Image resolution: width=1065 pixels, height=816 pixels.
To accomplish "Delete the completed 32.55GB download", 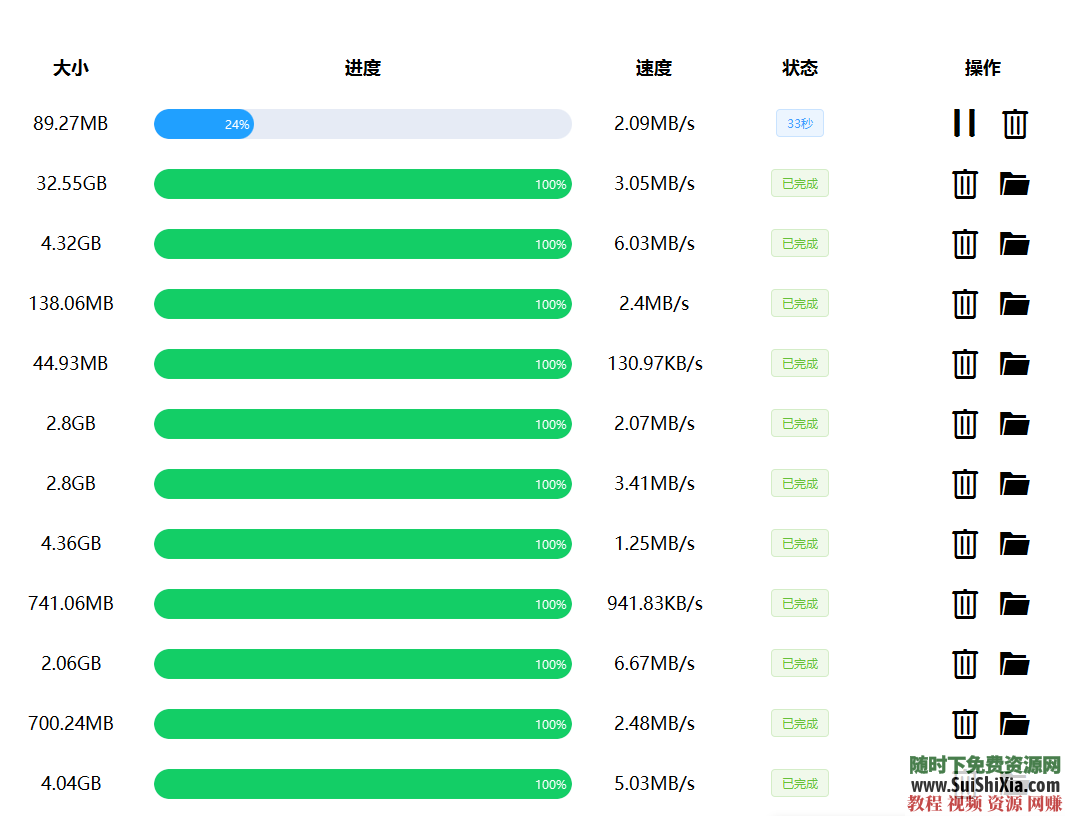I will coord(964,184).
